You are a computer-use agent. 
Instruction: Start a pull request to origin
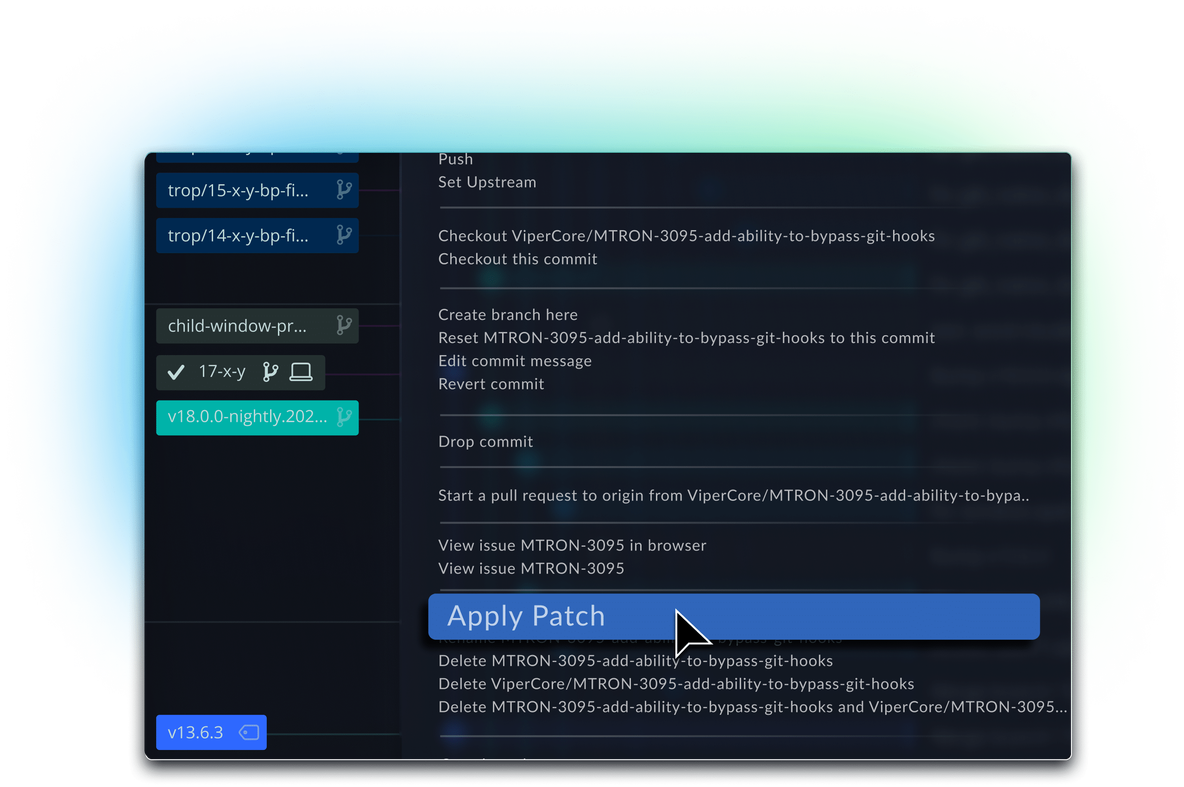click(733, 495)
